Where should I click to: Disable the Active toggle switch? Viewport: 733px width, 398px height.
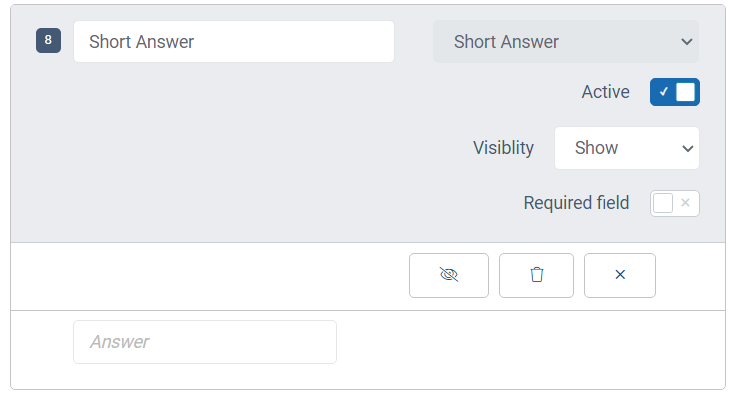(675, 92)
